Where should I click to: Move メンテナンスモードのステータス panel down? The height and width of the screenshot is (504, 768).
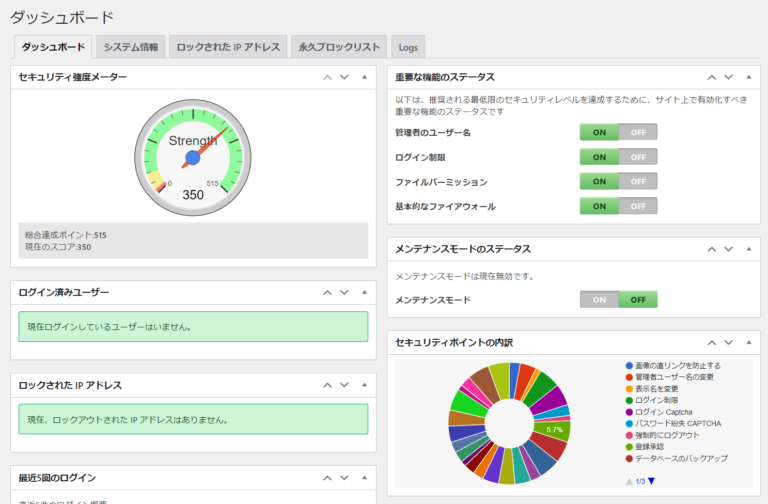(729, 249)
